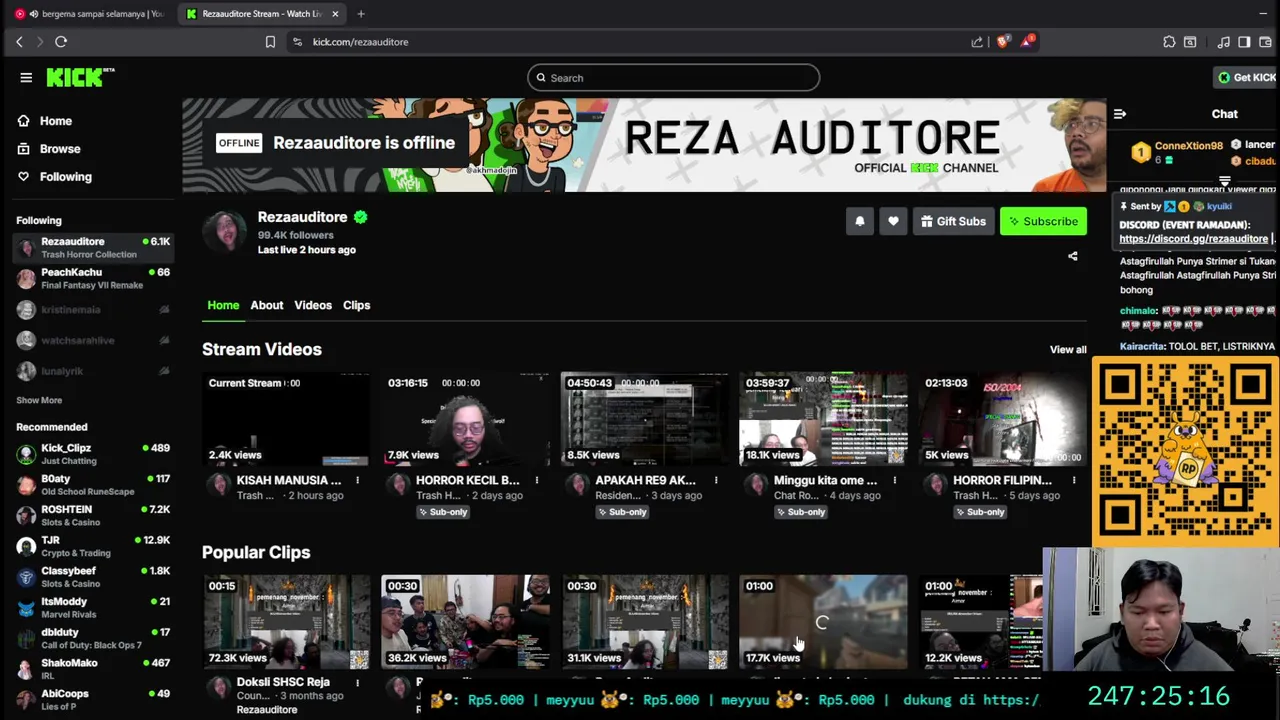Open ShakoMako recommended channel
1280x720 pixels.
[93, 669]
